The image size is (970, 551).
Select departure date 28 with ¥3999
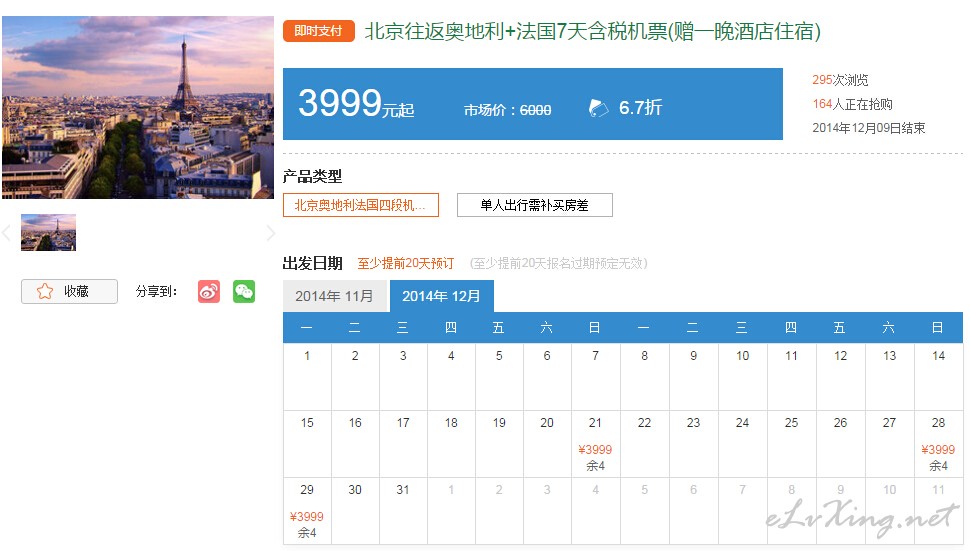click(x=938, y=443)
